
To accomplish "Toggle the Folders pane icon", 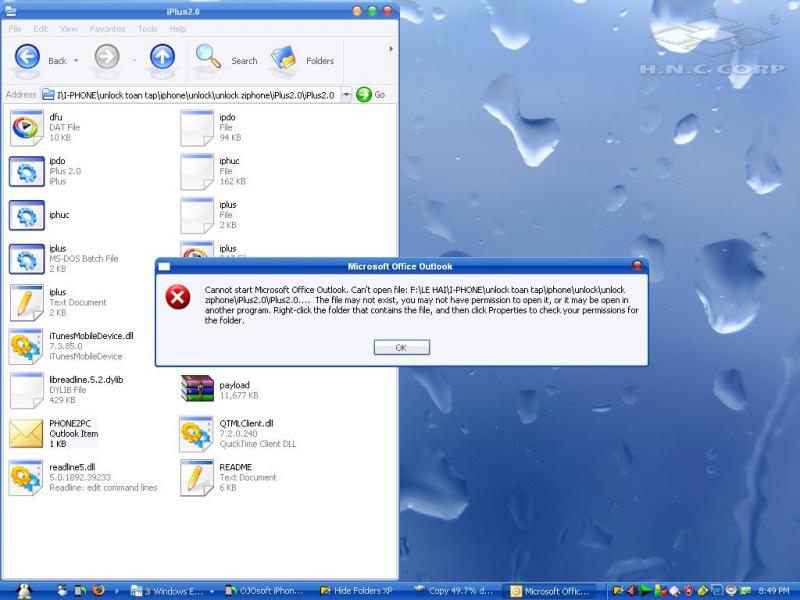I will pyautogui.click(x=284, y=59).
